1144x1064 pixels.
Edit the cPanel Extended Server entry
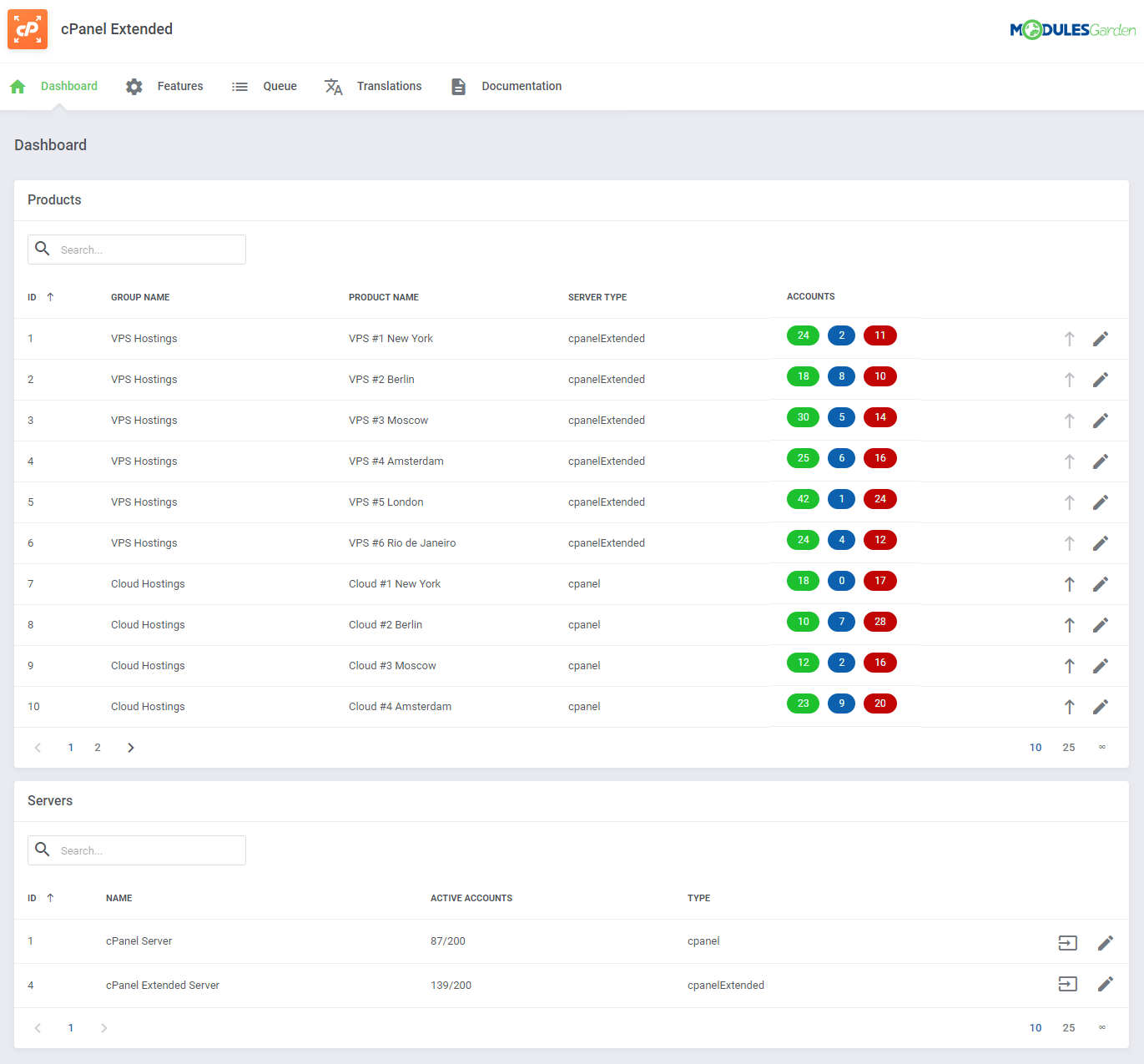(1106, 984)
